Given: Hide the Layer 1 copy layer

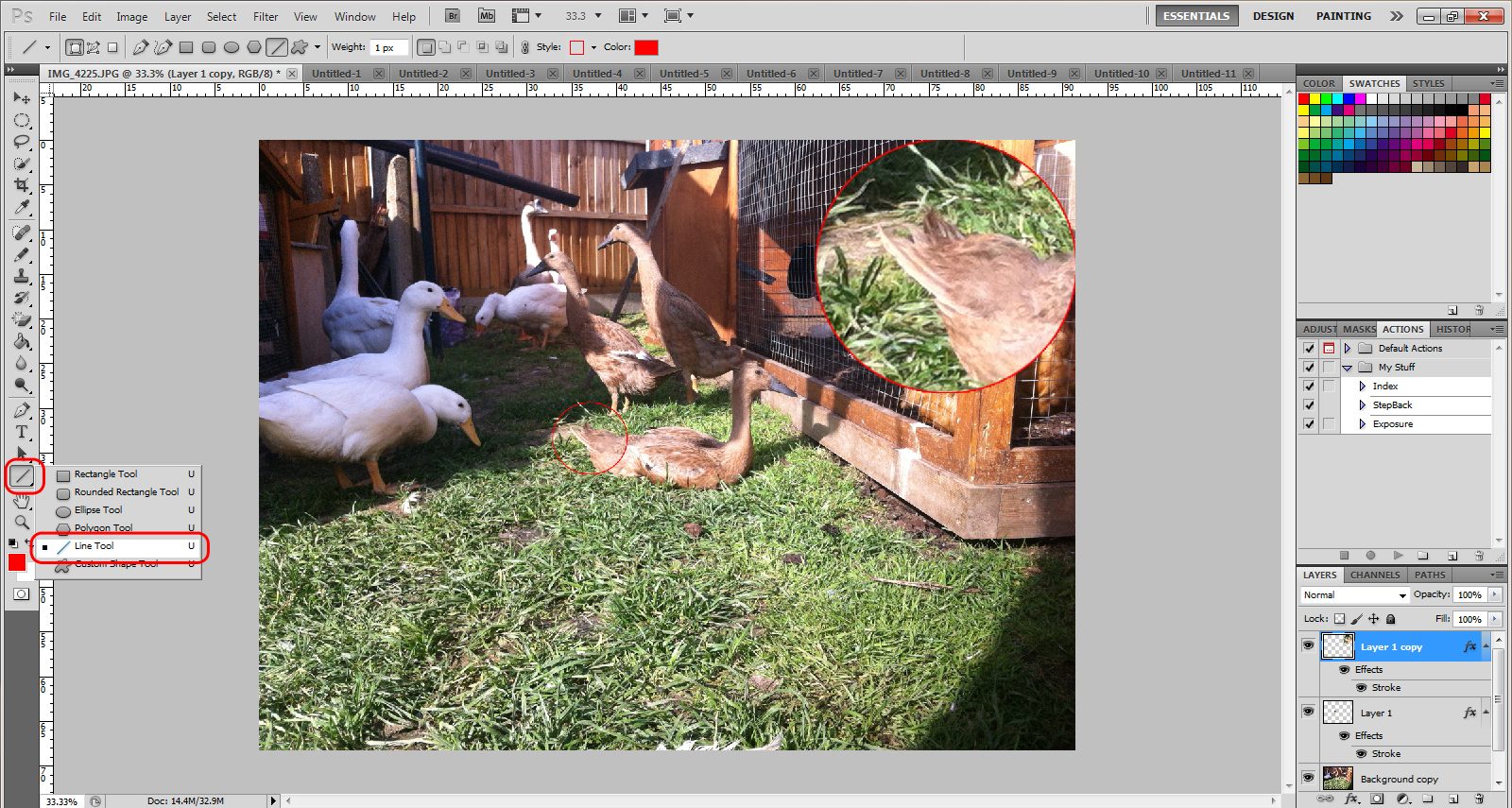Looking at the screenshot, I should 1308,645.
